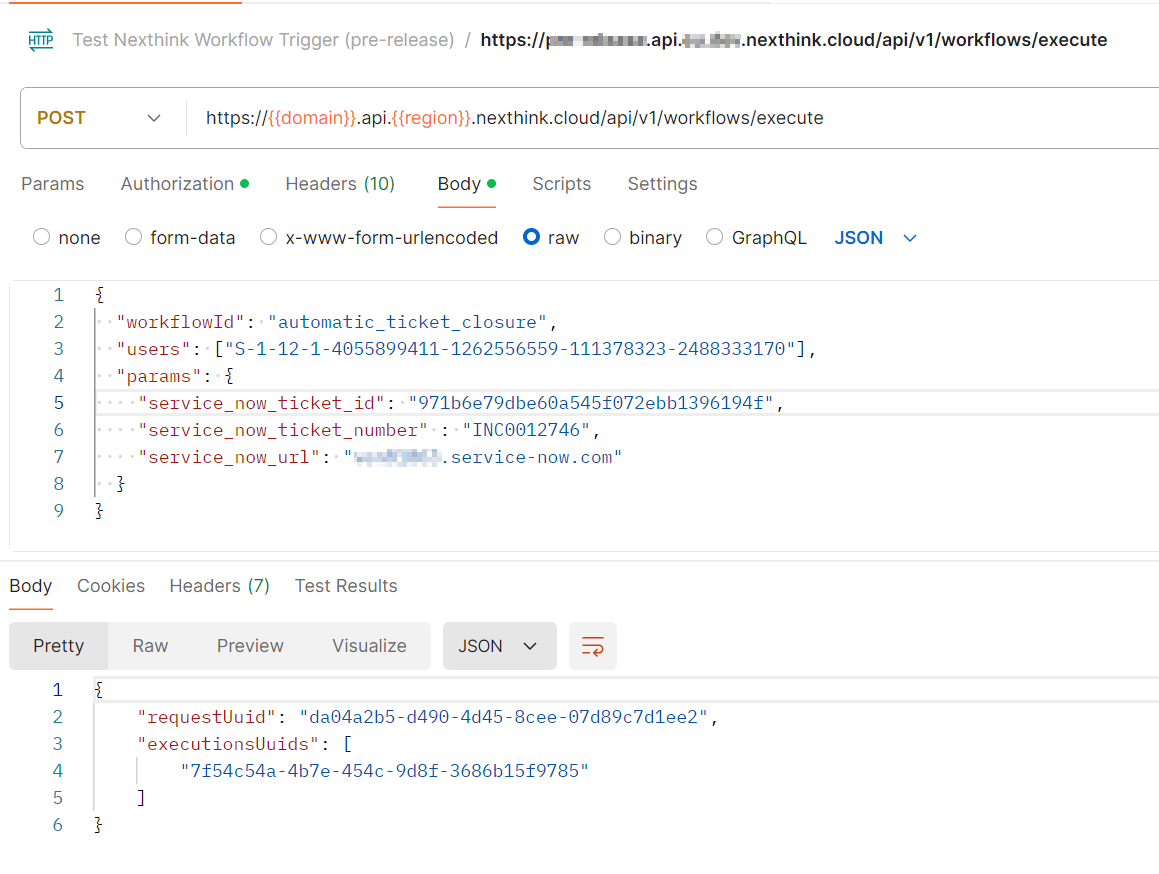Switch response view to Visualize
The width and height of the screenshot is (1159, 874).
369,646
